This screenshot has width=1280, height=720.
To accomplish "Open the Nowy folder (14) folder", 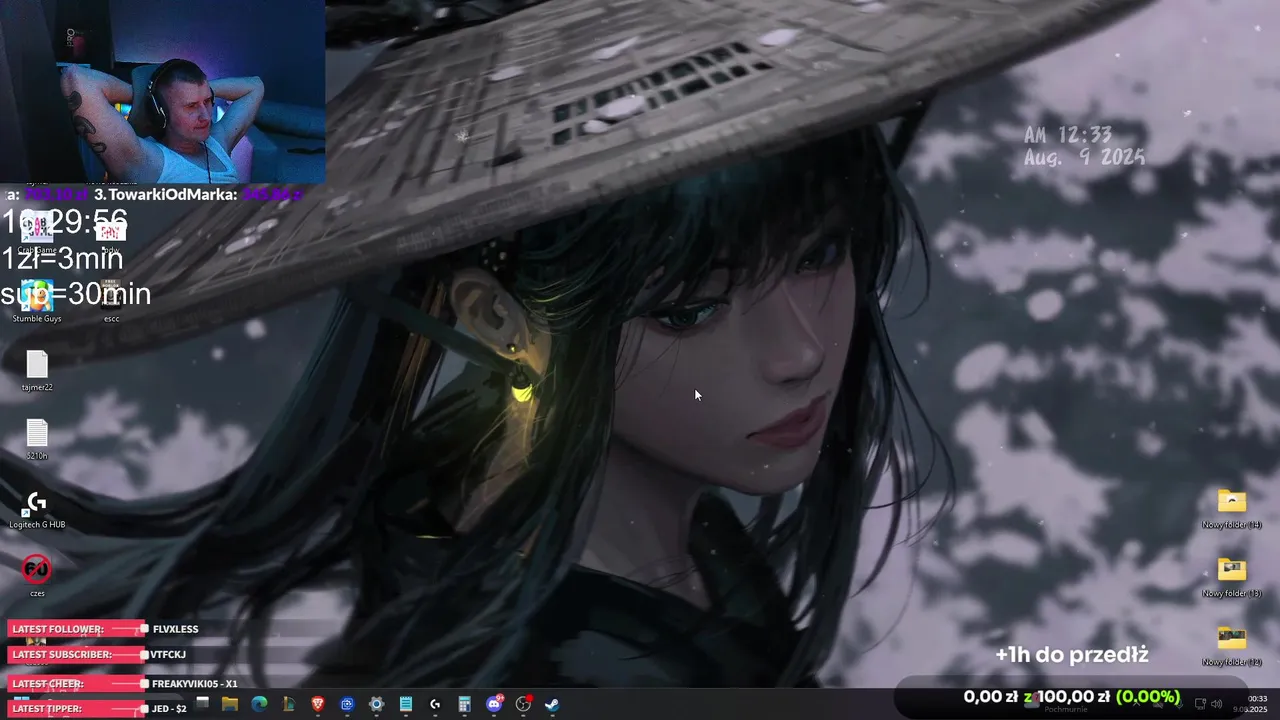I will (x=1232, y=508).
